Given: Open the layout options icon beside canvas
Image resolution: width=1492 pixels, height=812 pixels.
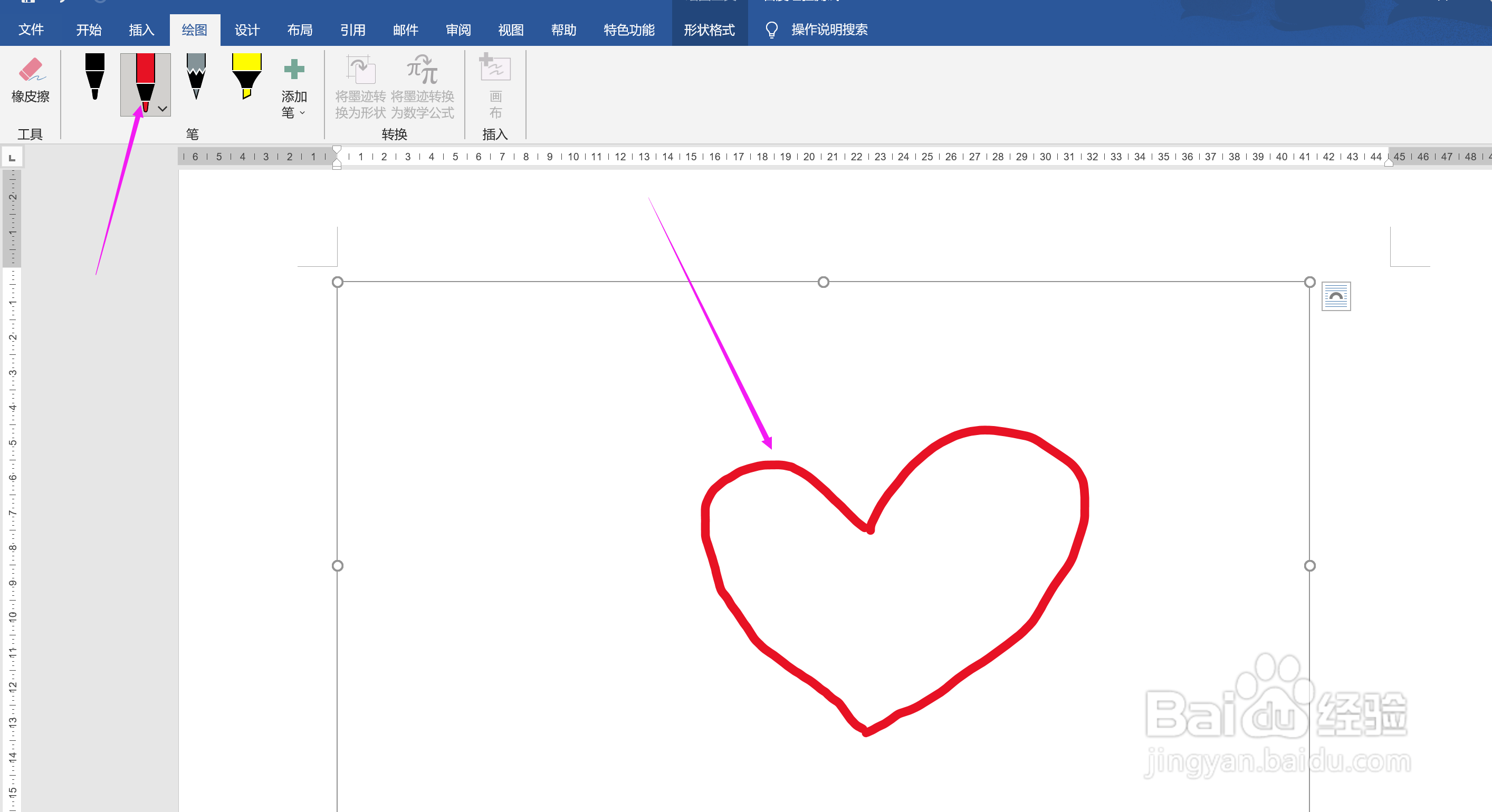Looking at the screenshot, I should [1336, 296].
